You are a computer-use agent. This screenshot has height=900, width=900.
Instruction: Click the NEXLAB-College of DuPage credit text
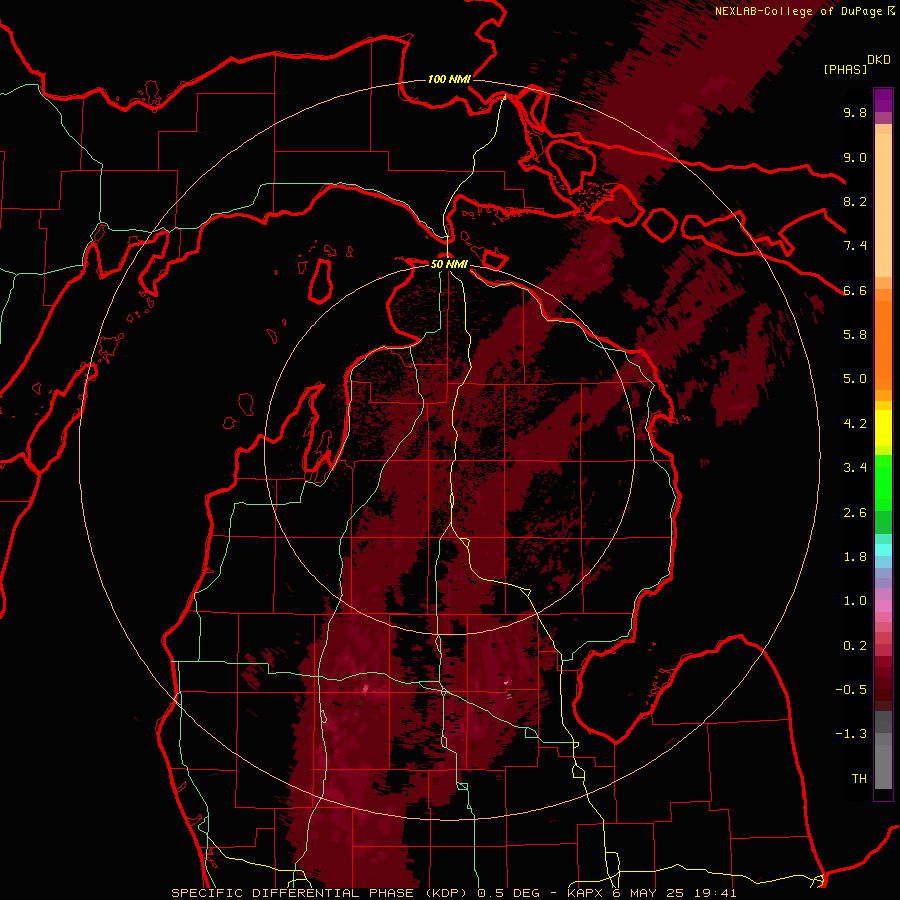[x=798, y=11]
